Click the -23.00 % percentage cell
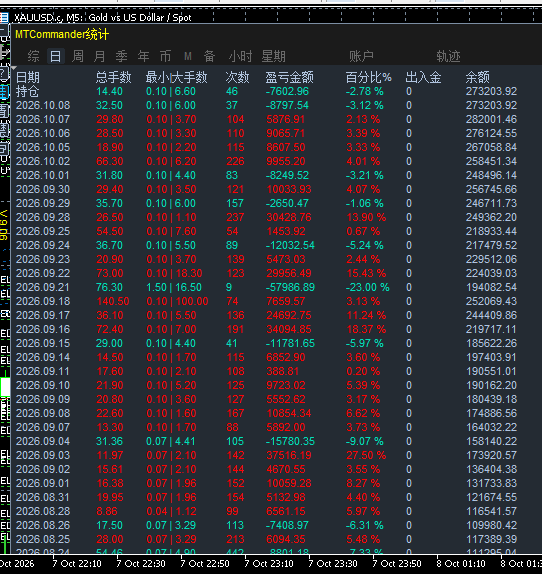This screenshot has height=574, width=542. pyautogui.click(x=368, y=287)
